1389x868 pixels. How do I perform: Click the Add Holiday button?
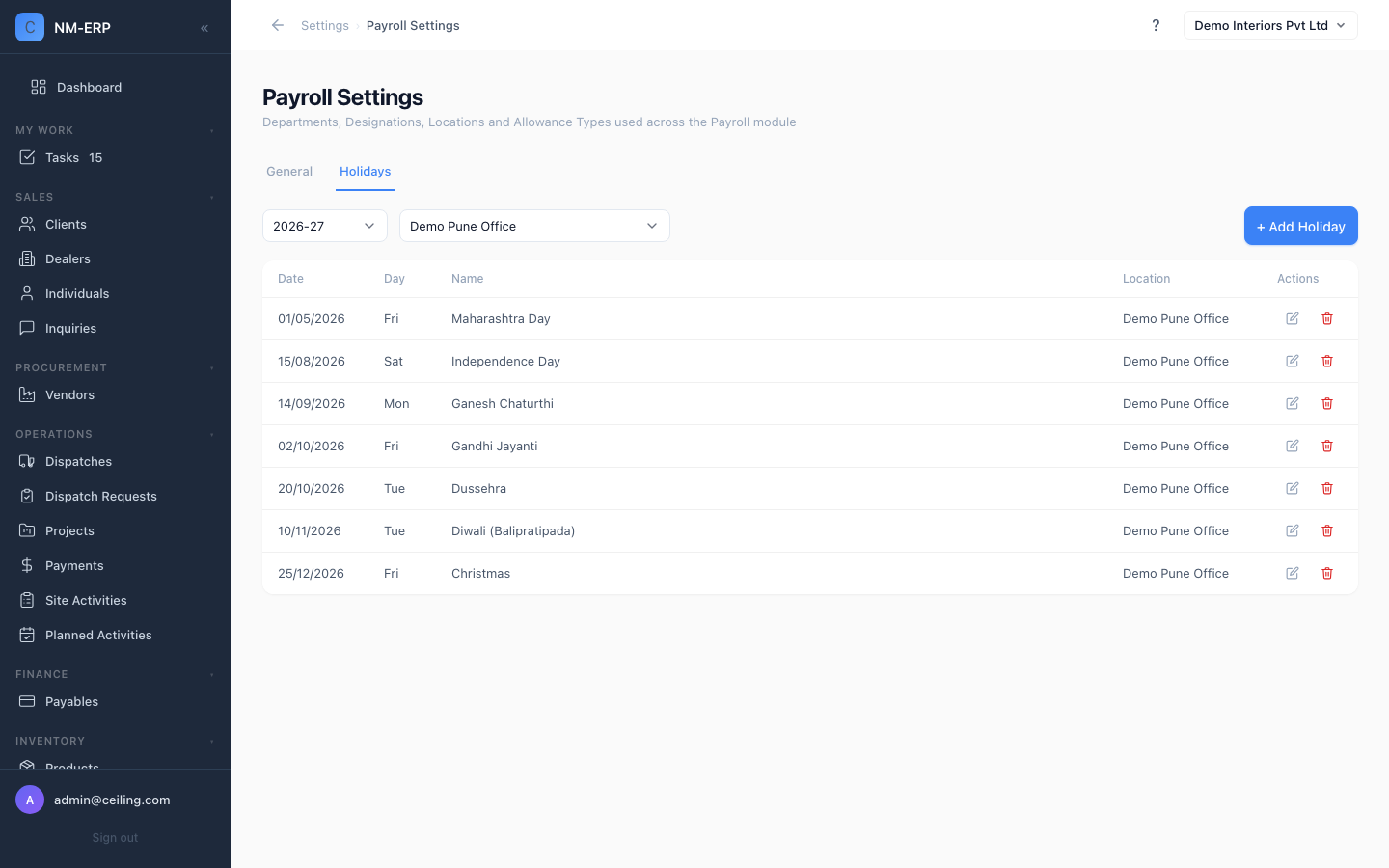(1300, 226)
